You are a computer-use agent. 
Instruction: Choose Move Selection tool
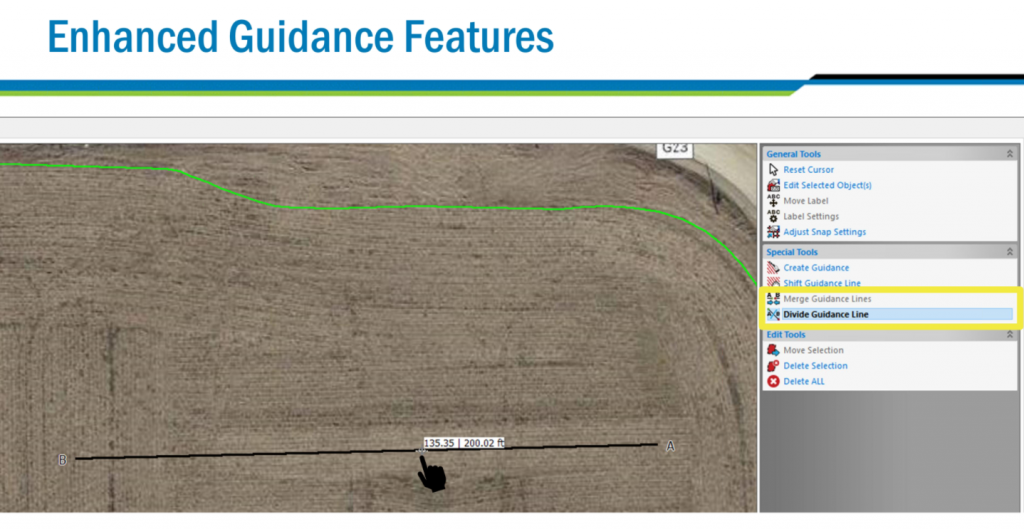click(x=813, y=350)
